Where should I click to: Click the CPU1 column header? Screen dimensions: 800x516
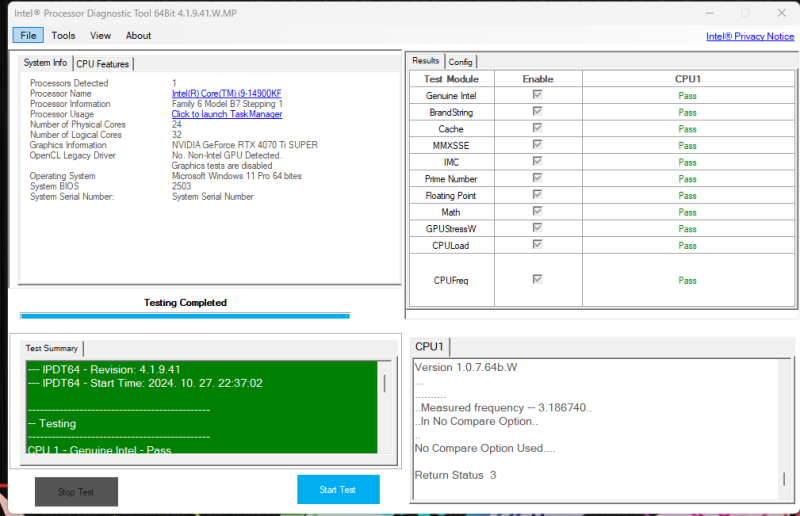[688, 79]
